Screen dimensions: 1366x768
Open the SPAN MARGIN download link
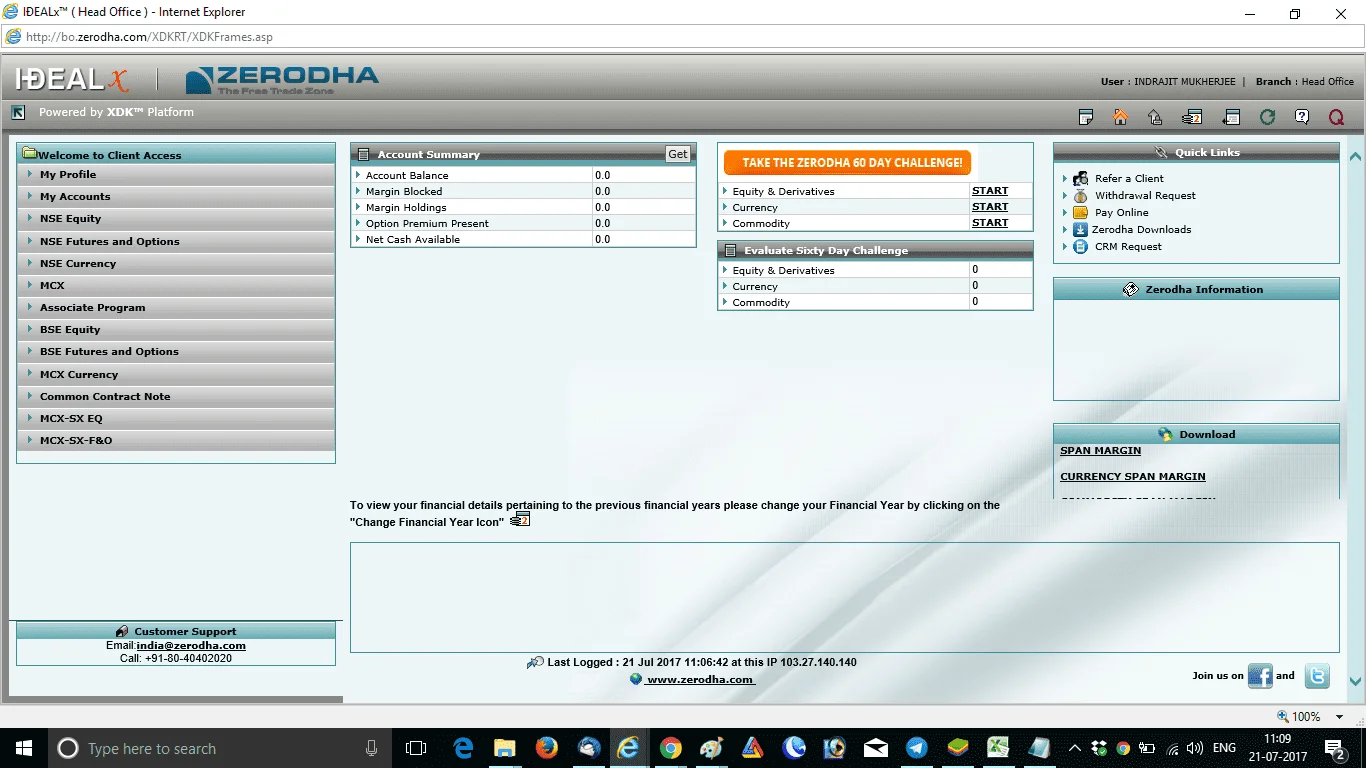coord(1100,450)
